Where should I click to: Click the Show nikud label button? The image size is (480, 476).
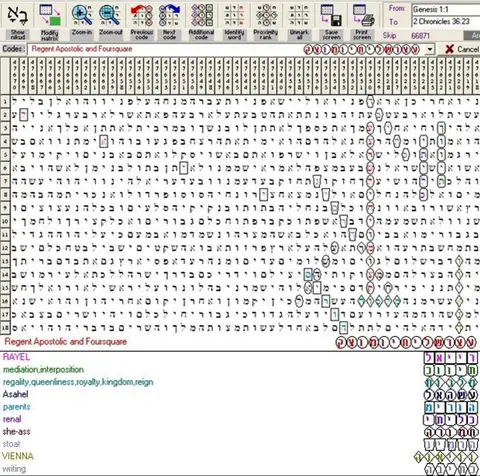(x=17, y=35)
